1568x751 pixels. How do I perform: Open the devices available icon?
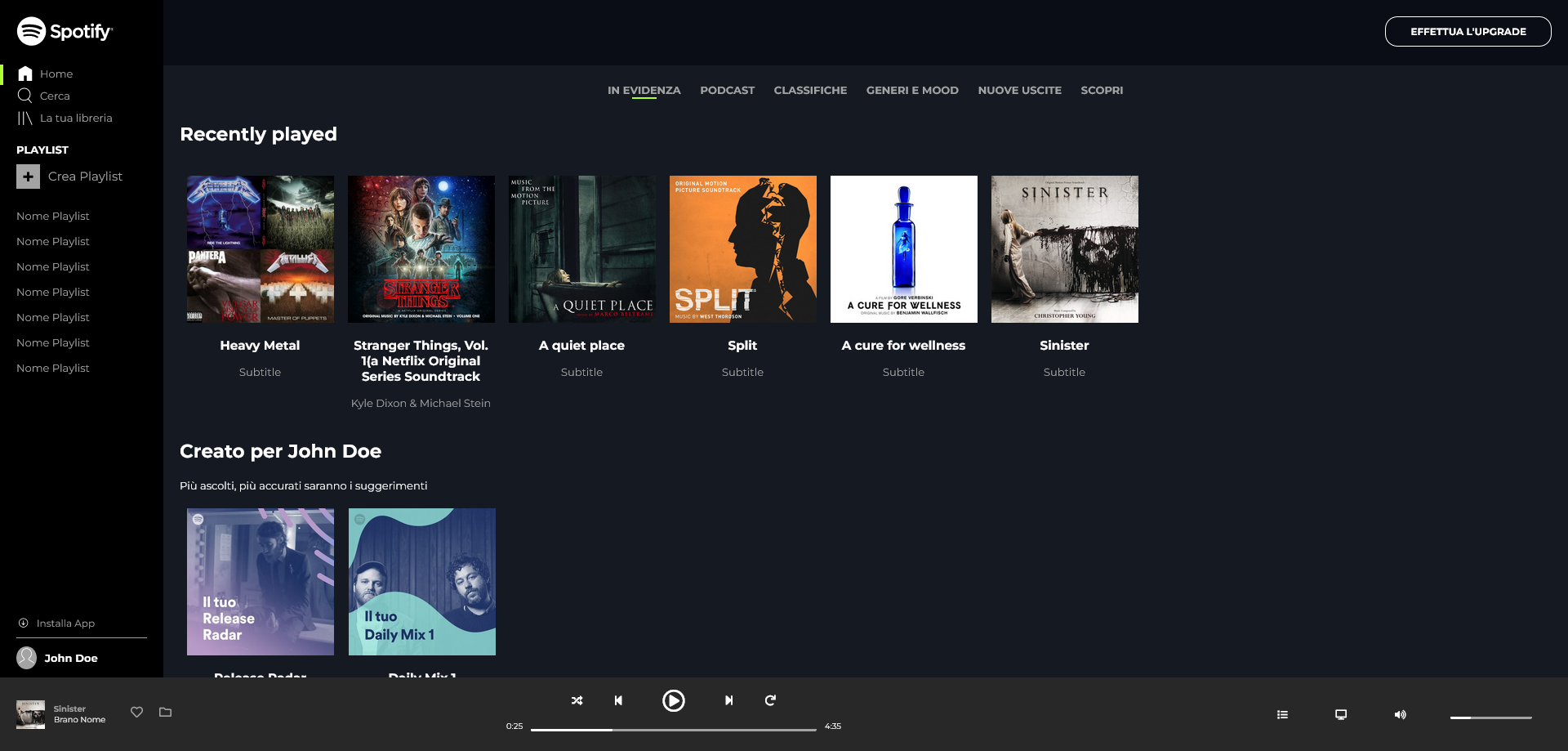[1341, 714]
